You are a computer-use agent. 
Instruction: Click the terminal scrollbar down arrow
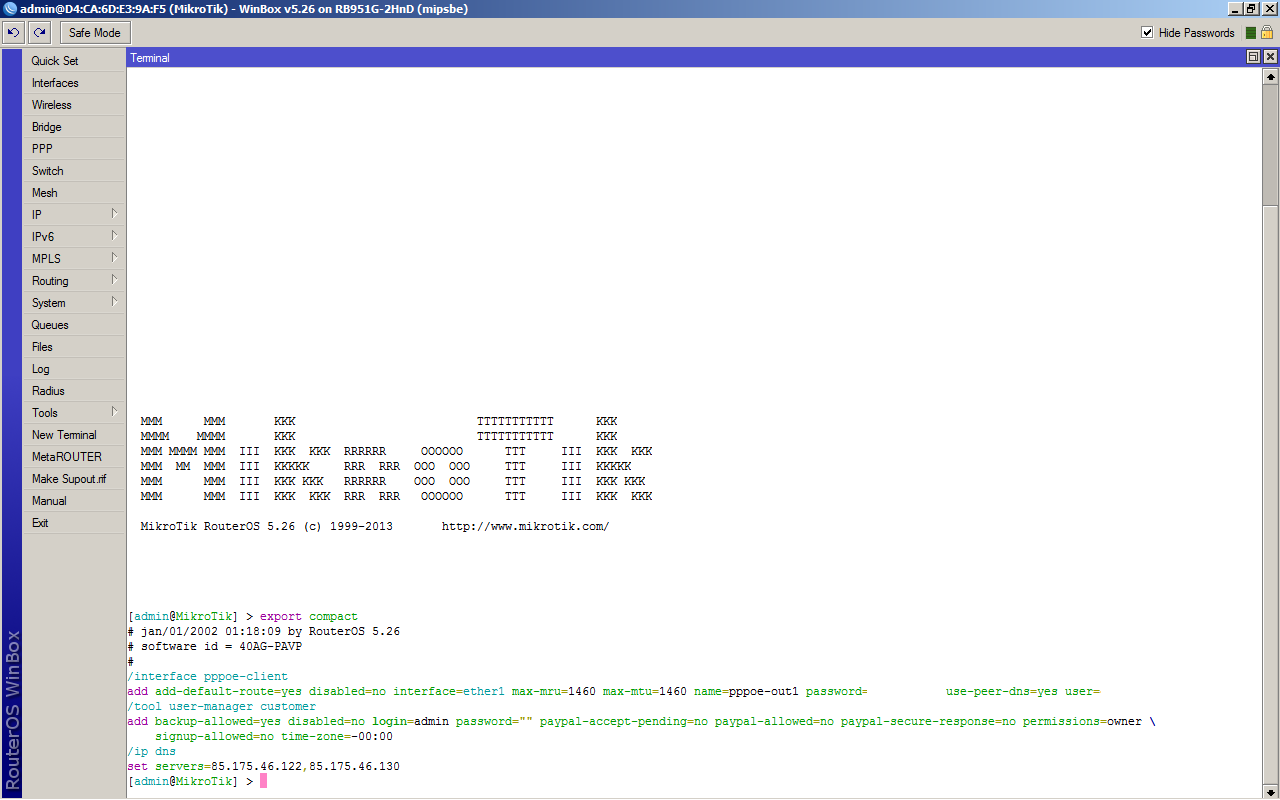point(1271,790)
